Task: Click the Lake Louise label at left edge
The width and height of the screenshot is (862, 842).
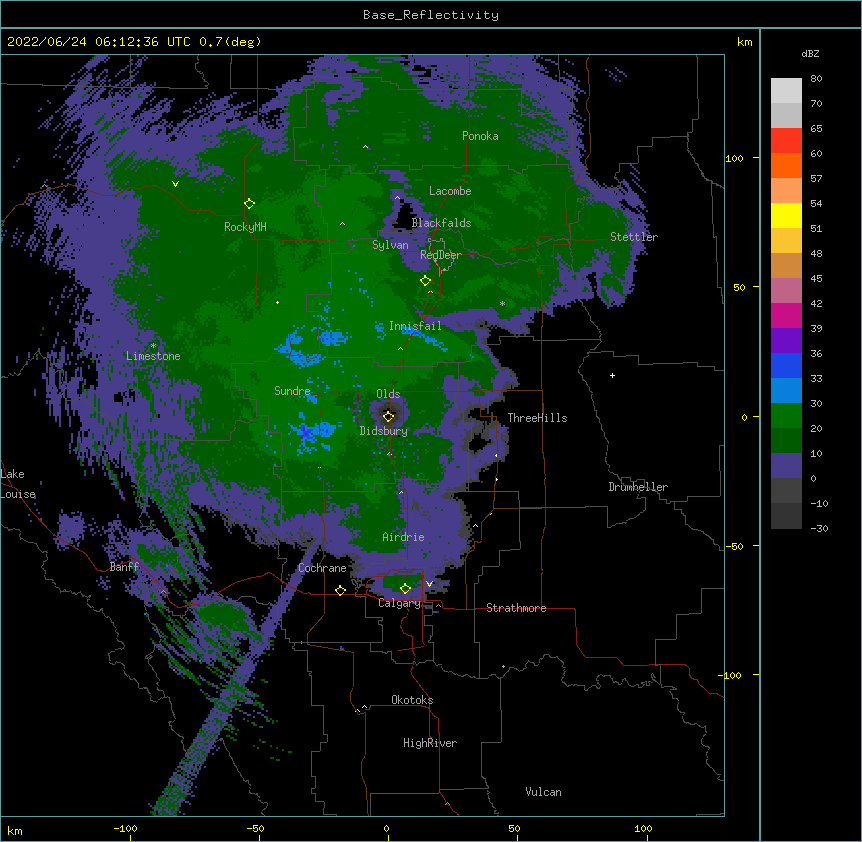Action: 18,484
